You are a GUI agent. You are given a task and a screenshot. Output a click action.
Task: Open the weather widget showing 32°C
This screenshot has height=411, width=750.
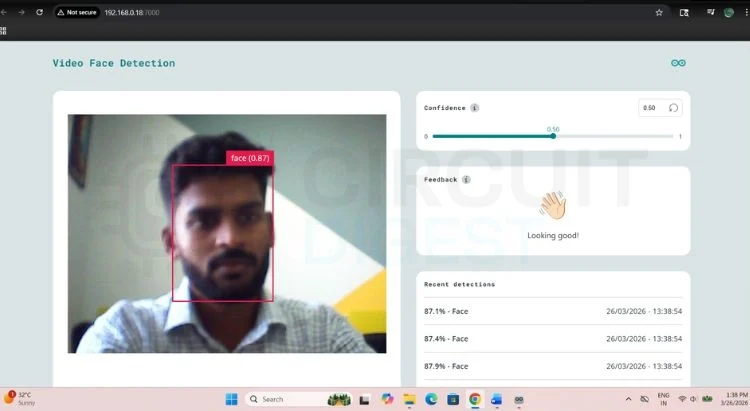coord(19,399)
